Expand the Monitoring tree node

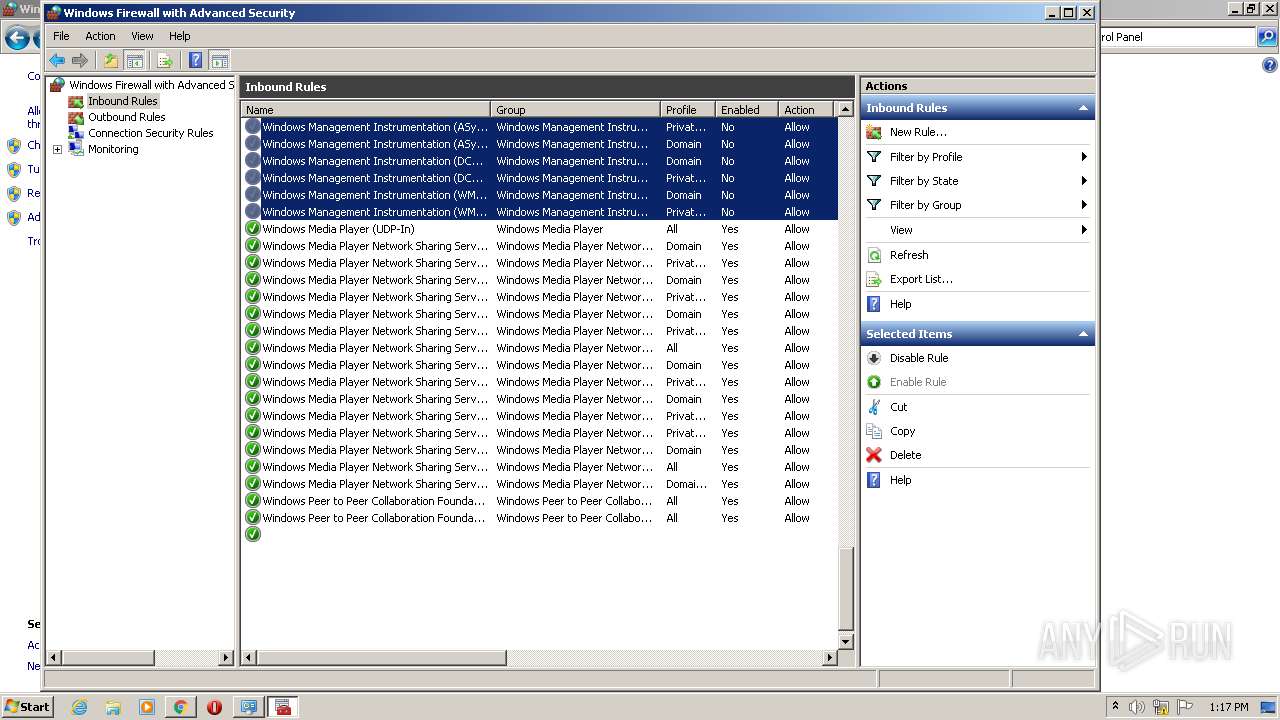point(57,150)
